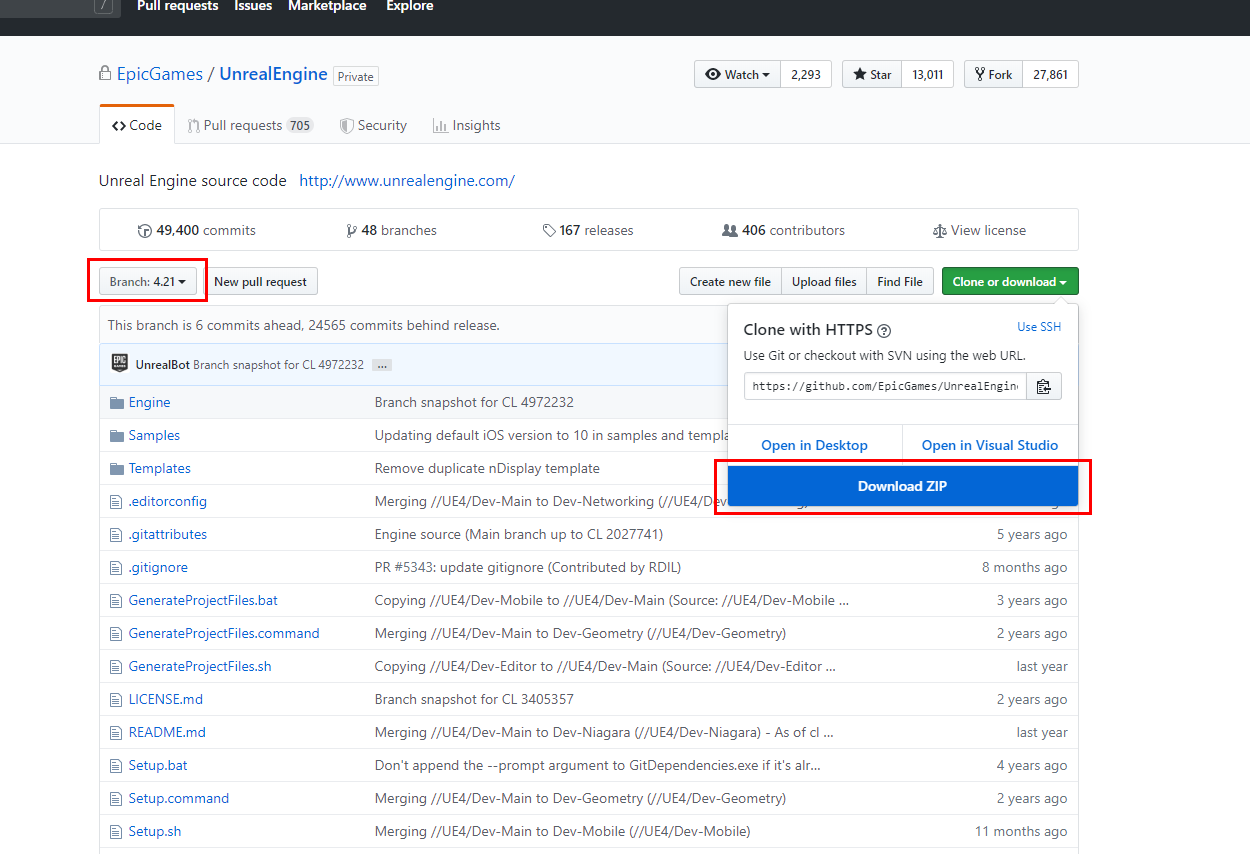The height and width of the screenshot is (854, 1250).
Task: Click the Engine folder icon
Action: coord(116,402)
